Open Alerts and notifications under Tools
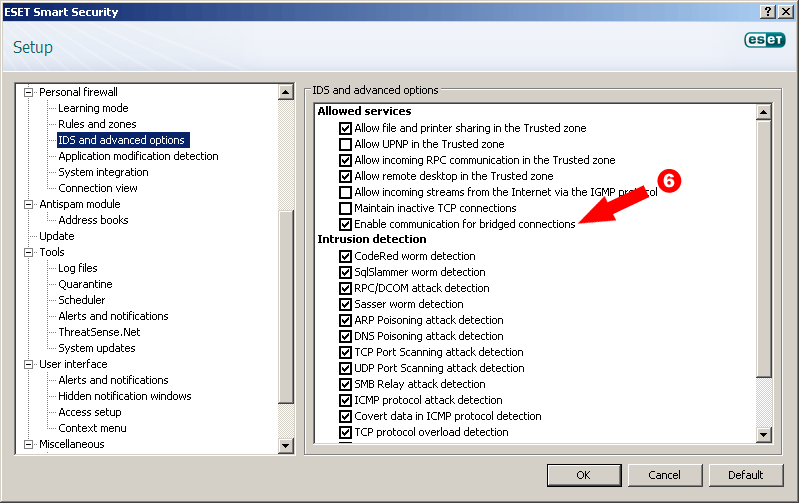 [x=113, y=316]
